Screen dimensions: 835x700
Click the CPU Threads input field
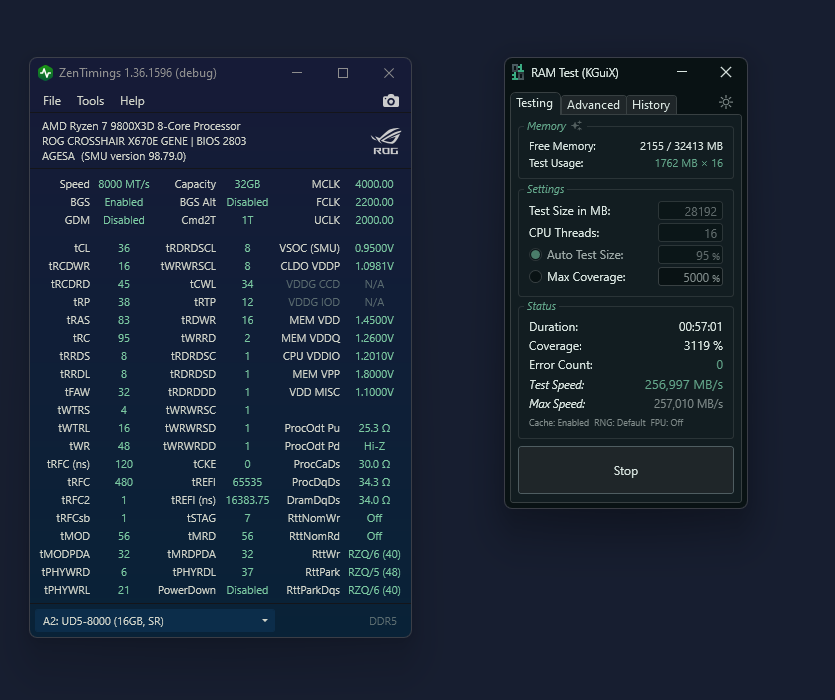click(x=690, y=233)
